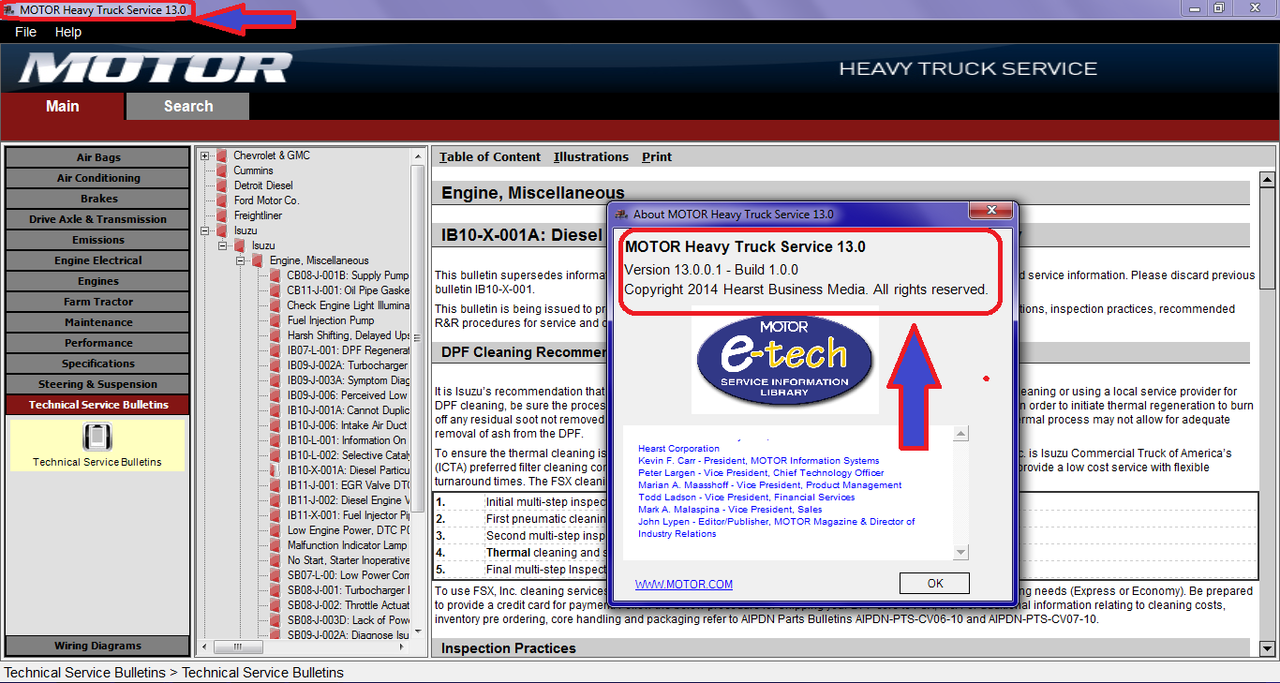Select the Engines category
Viewport: 1280px width, 683px height.
[x=98, y=281]
